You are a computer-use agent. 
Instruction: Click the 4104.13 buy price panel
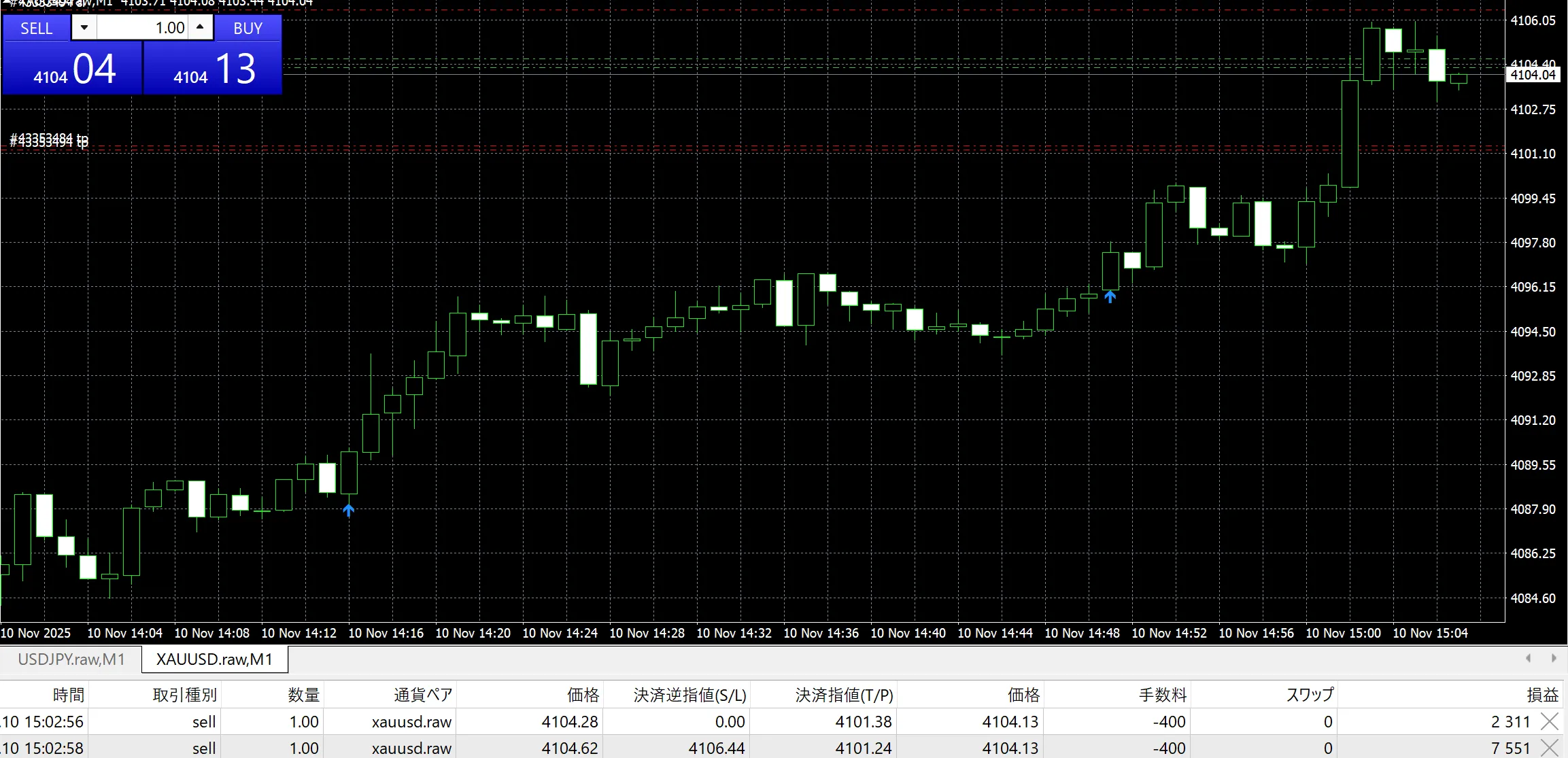213,69
